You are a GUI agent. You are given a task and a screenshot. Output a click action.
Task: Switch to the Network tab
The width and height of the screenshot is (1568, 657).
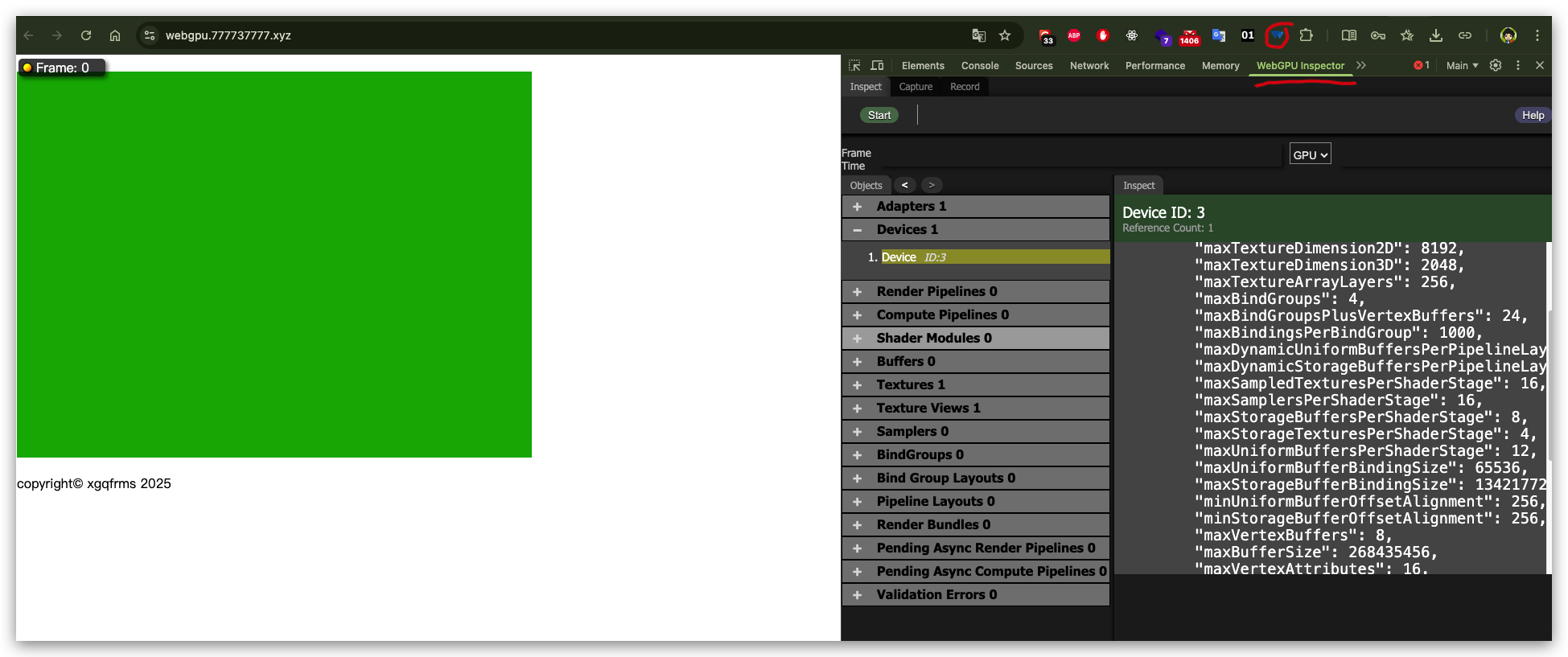1089,66
